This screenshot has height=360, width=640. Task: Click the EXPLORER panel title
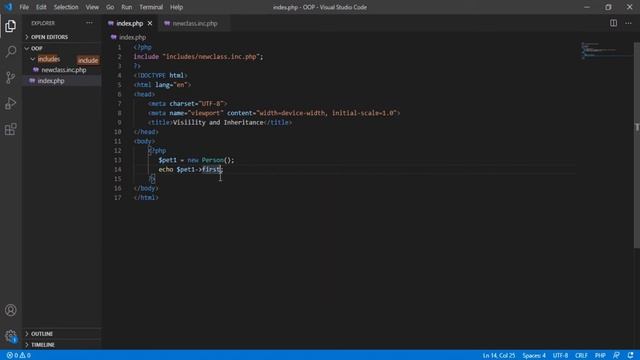pyautogui.click(x=43, y=23)
